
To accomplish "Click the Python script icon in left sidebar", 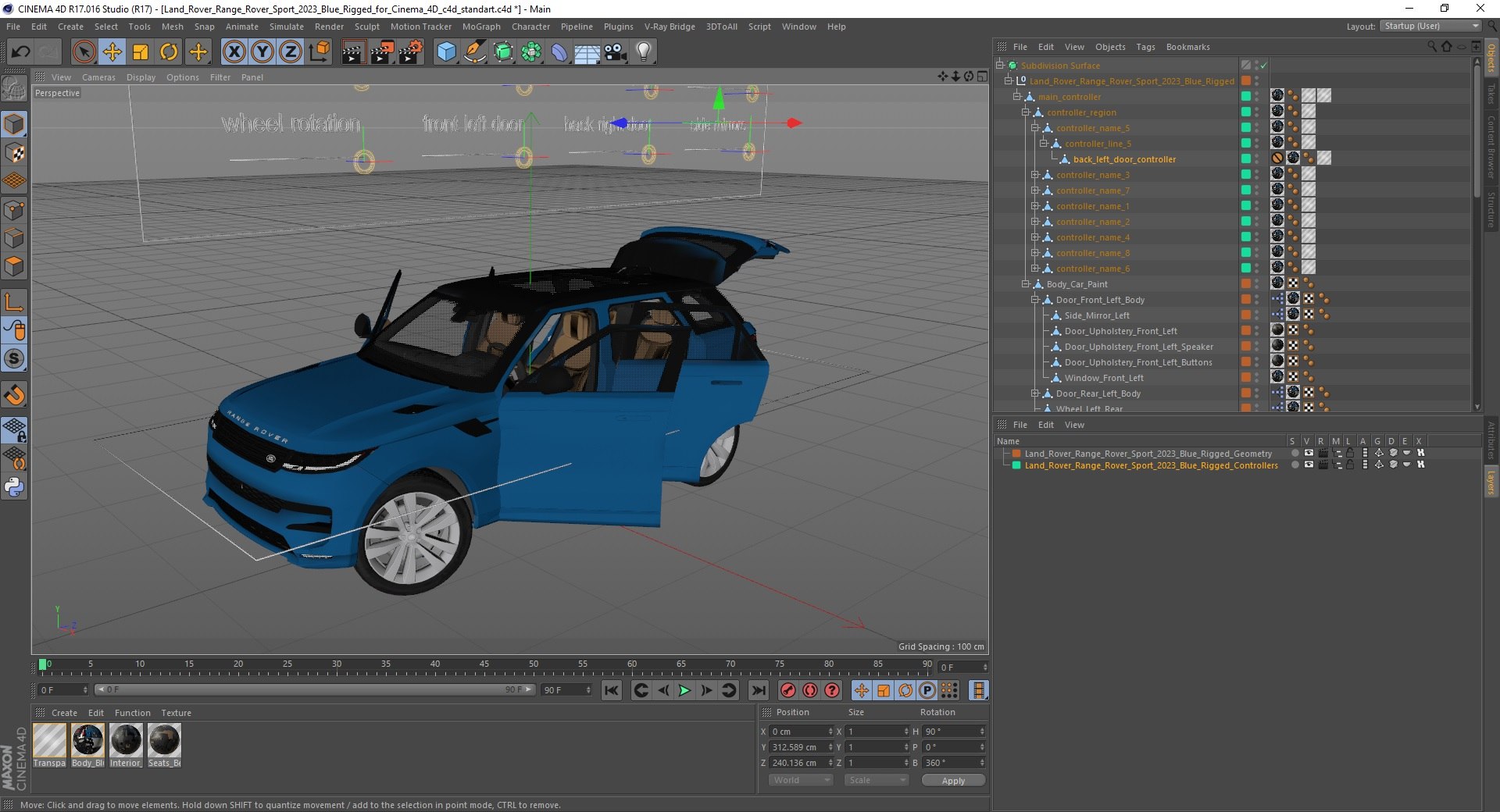I will click(x=14, y=487).
